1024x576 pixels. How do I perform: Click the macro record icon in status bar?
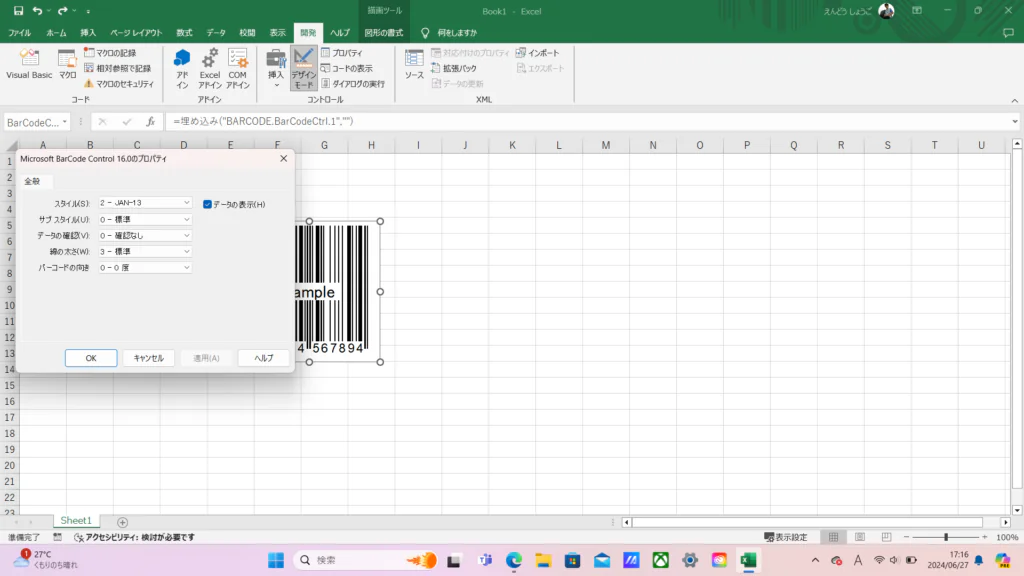(57, 537)
